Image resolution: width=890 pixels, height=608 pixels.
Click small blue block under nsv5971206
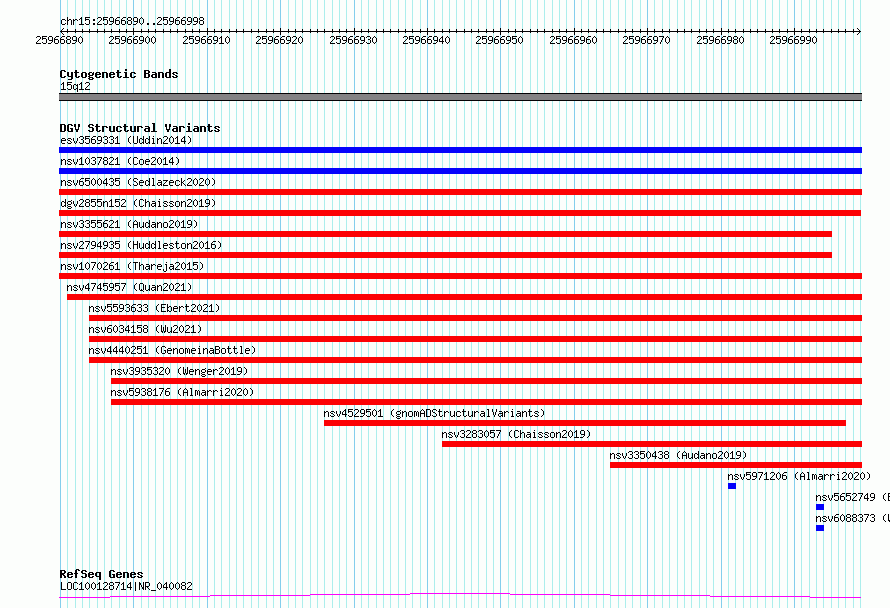coord(732,486)
